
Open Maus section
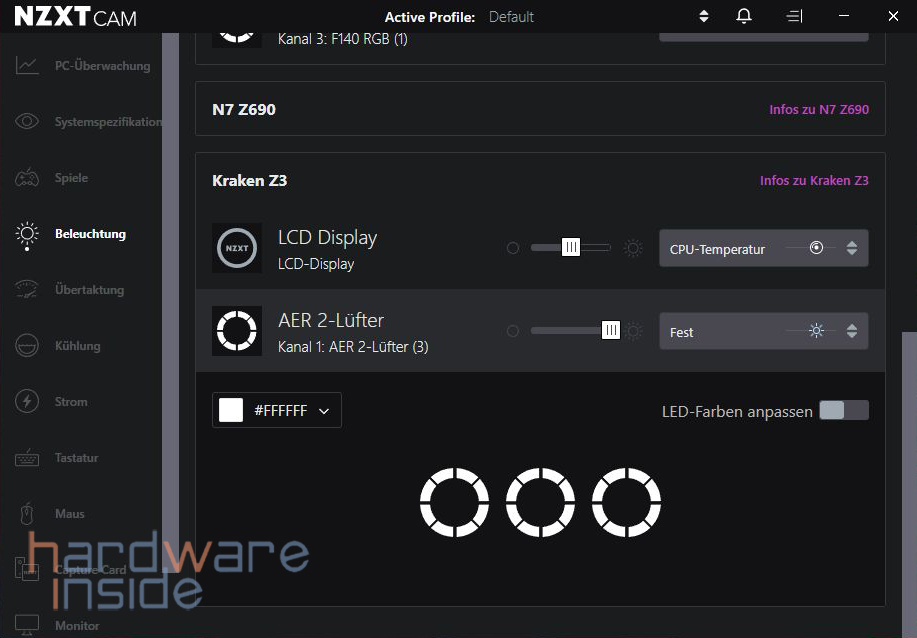tap(70, 513)
